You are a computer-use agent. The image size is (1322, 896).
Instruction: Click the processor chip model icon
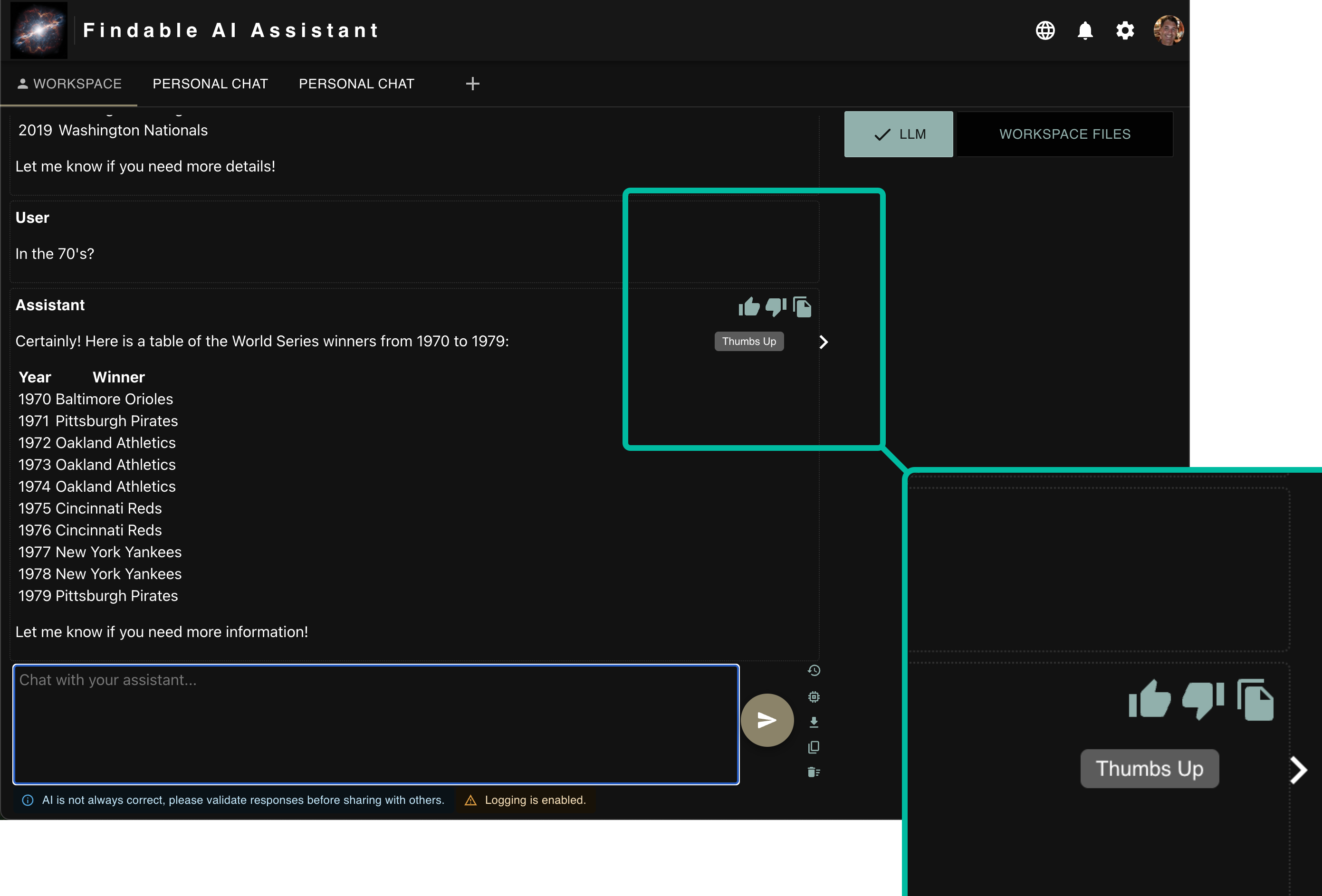click(x=814, y=697)
